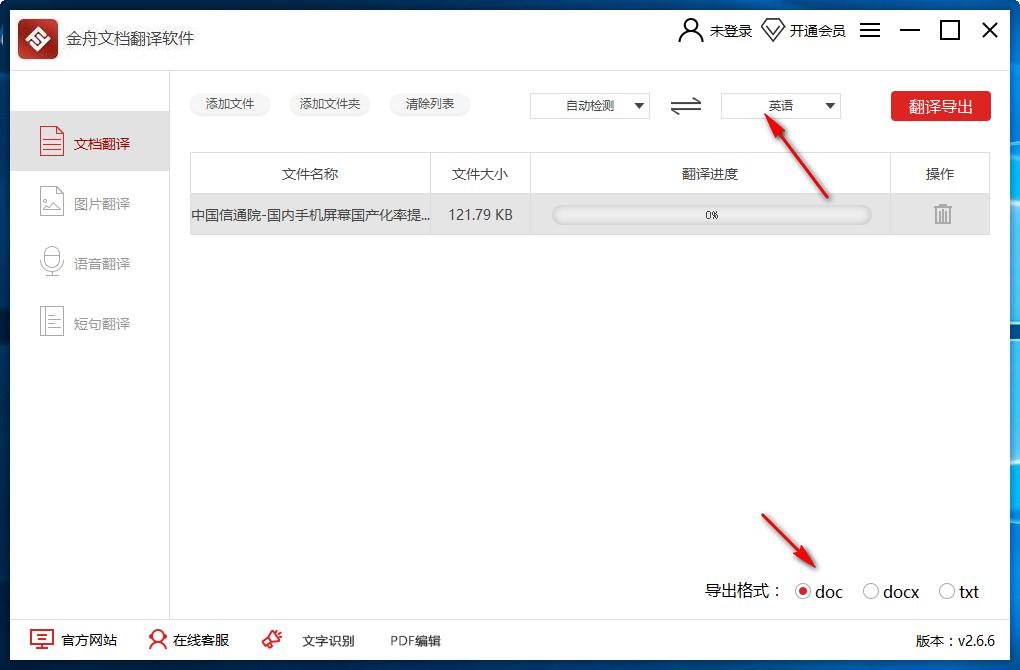Click the 清除列表 button
Viewport: 1020px width, 670px height.
tap(429, 104)
